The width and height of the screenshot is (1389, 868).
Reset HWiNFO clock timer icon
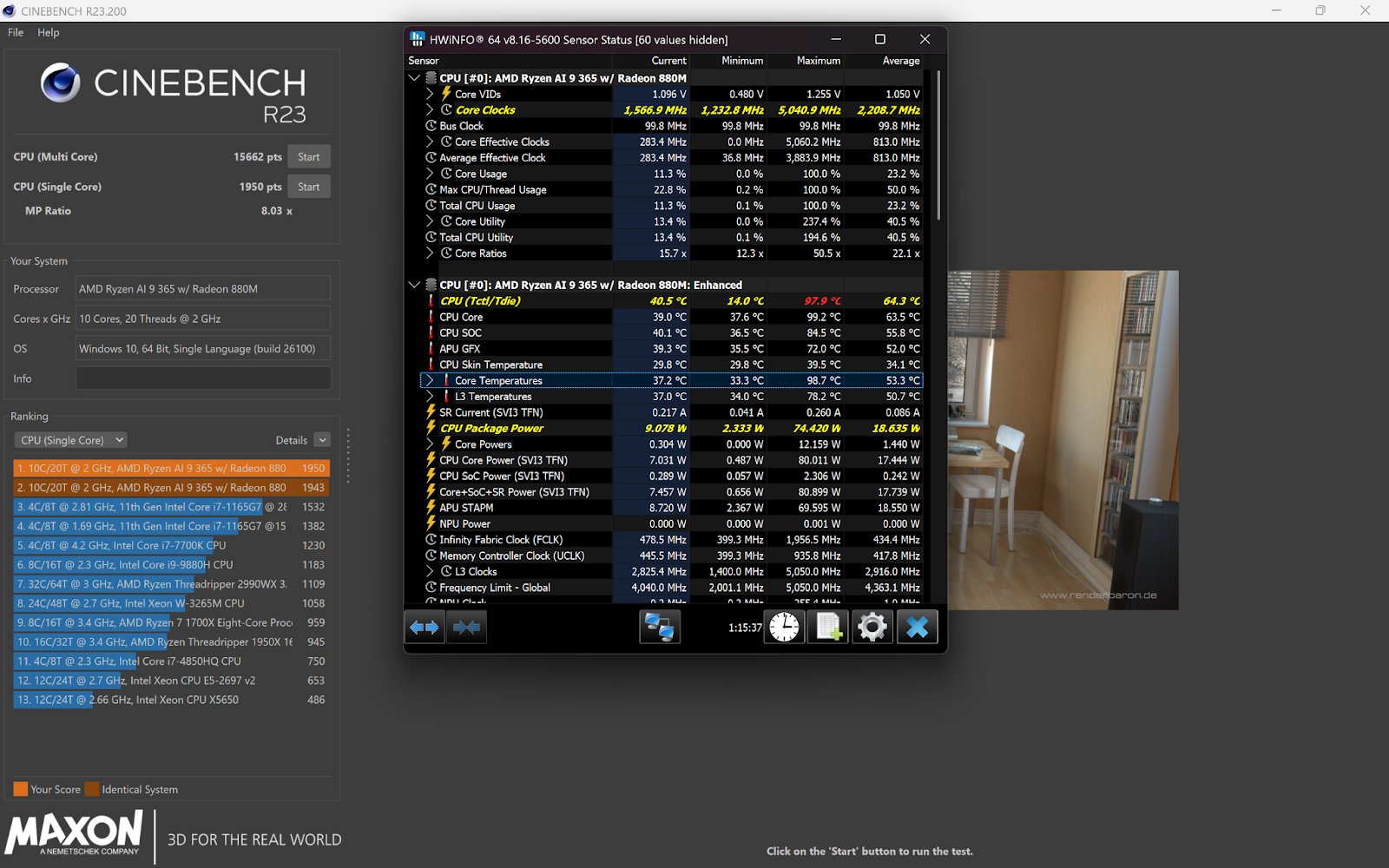tap(784, 627)
